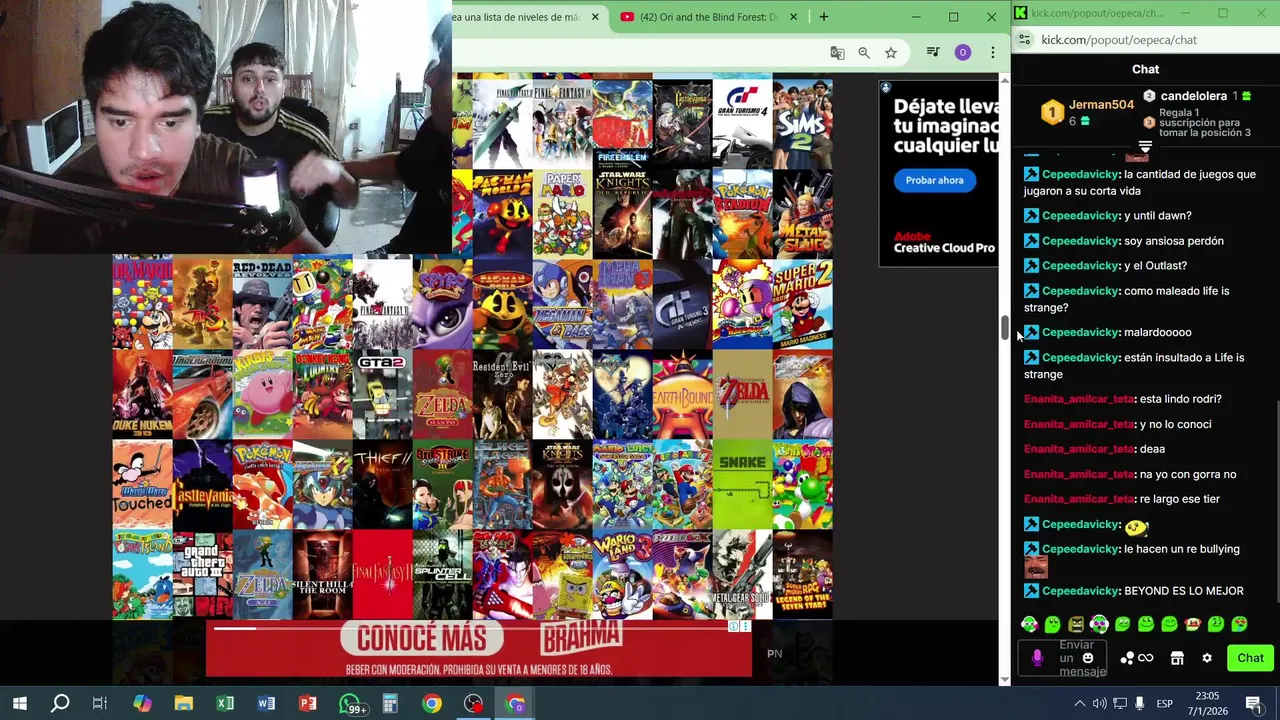1280x720 pixels.
Task: Open OBS Studio from the taskbar
Action: point(473,704)
